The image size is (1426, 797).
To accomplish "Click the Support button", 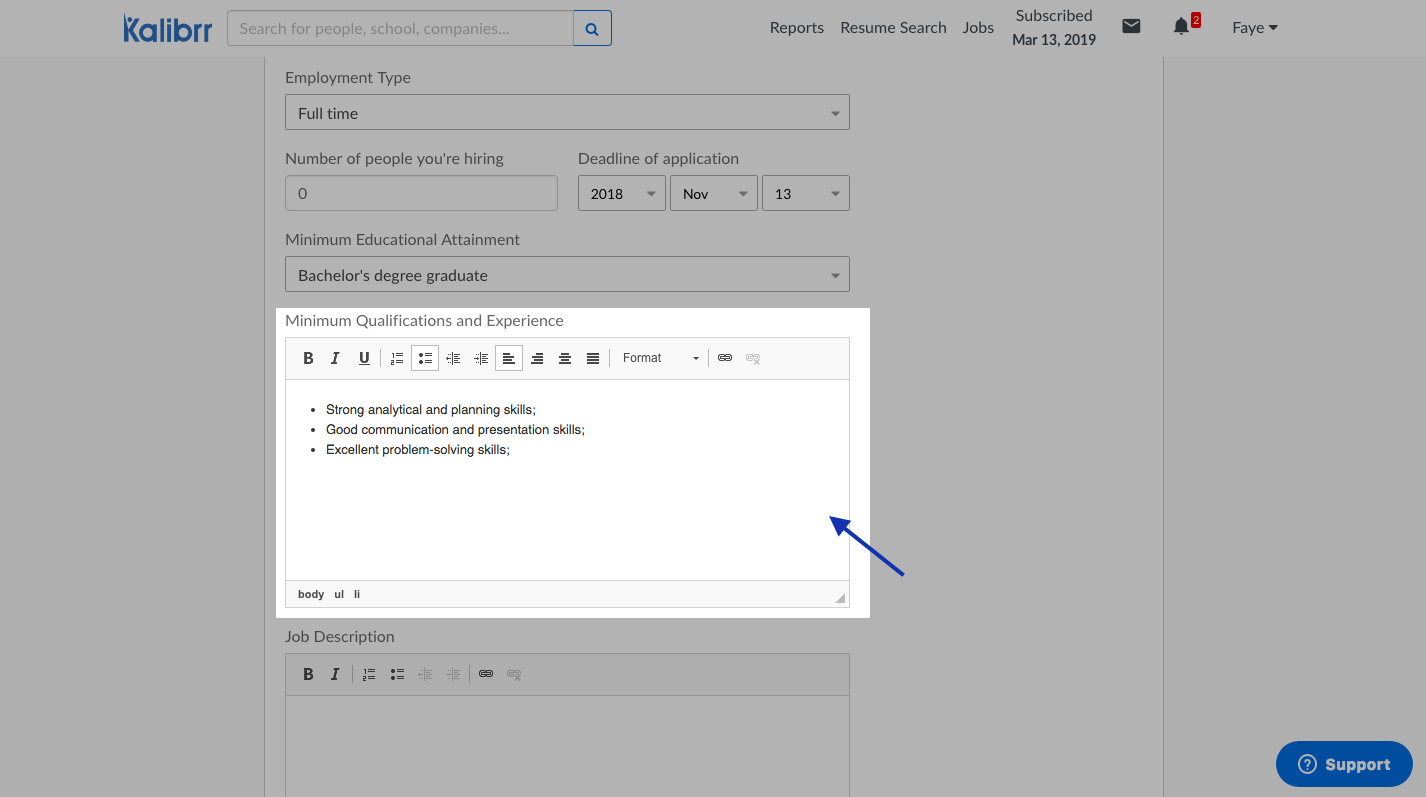I will (x=1344, y=764).
